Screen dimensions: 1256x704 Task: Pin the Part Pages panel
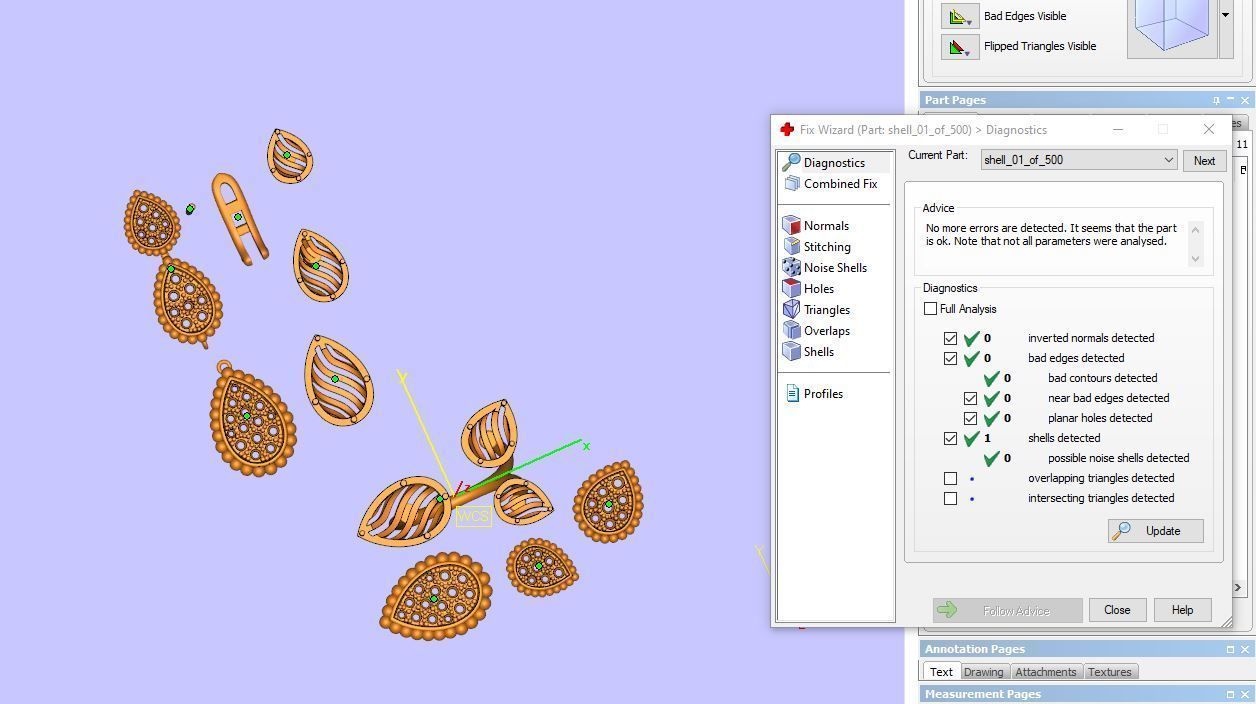[x=1216, y=100]
